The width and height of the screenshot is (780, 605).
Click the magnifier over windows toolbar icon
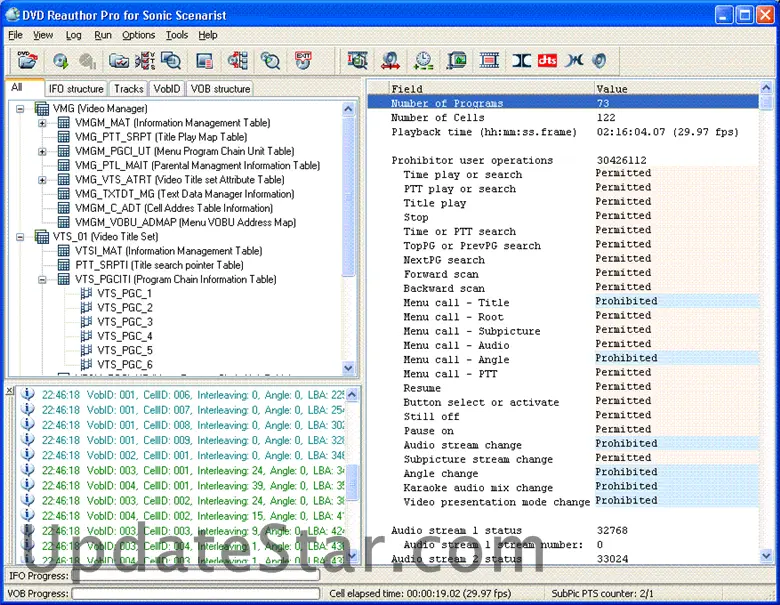point(171,61)
